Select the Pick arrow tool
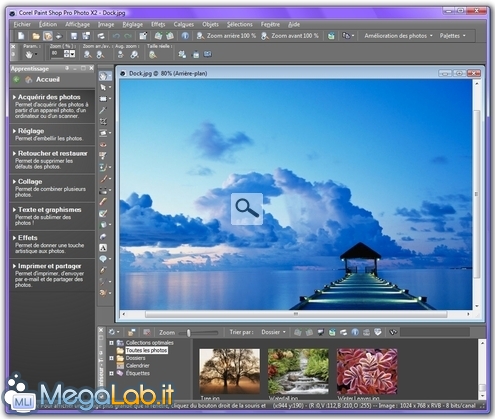The image size is (495, 419). coord(103,87)
